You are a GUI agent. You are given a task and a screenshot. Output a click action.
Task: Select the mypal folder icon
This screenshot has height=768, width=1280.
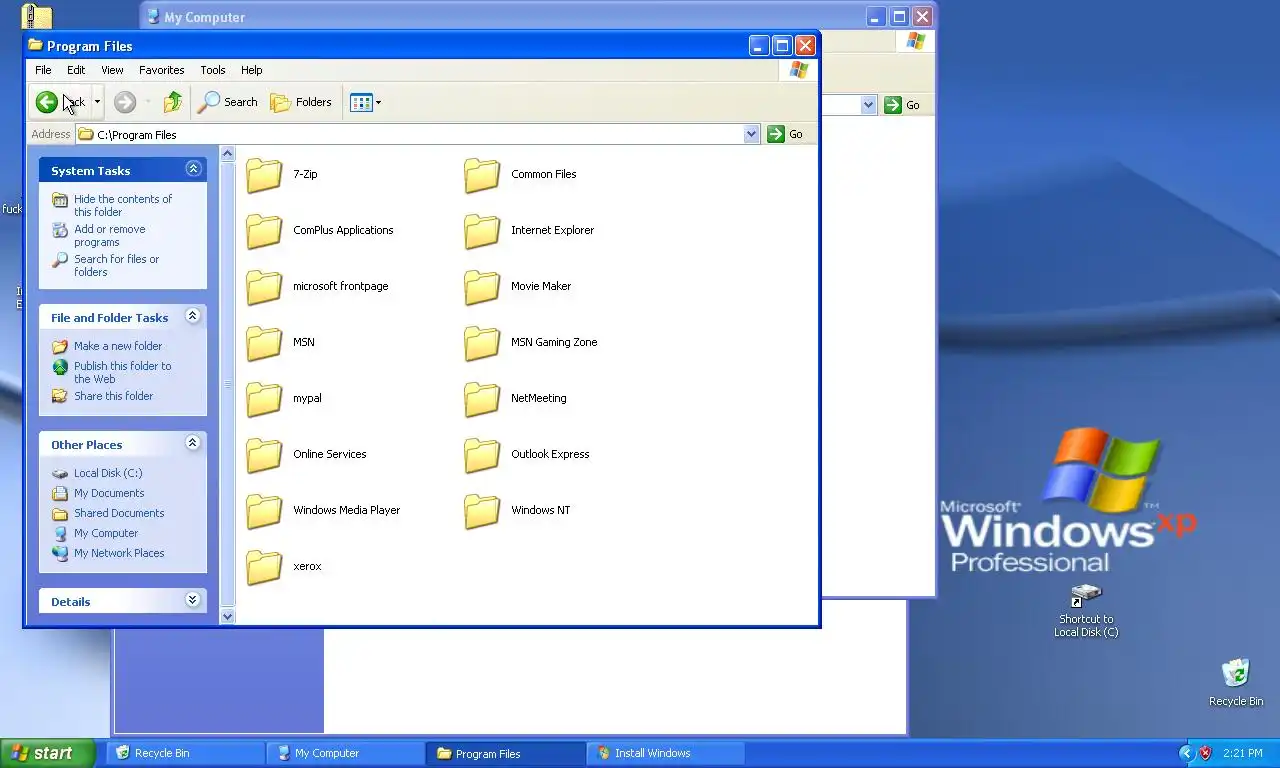265,399
